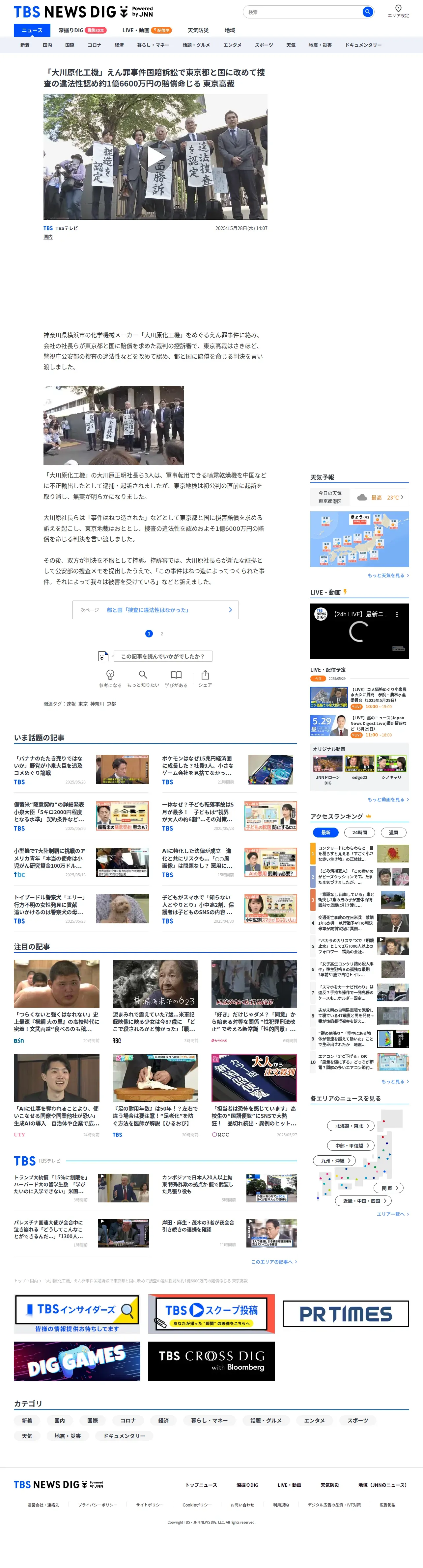The image size is (423, 1568).
Task: Click the 速報 related tag
Action: pyautogui.click(x=71, y=704)
